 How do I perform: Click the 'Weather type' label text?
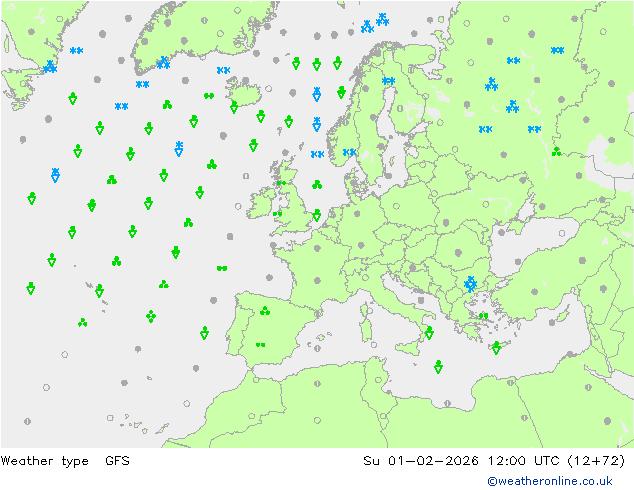44,461
